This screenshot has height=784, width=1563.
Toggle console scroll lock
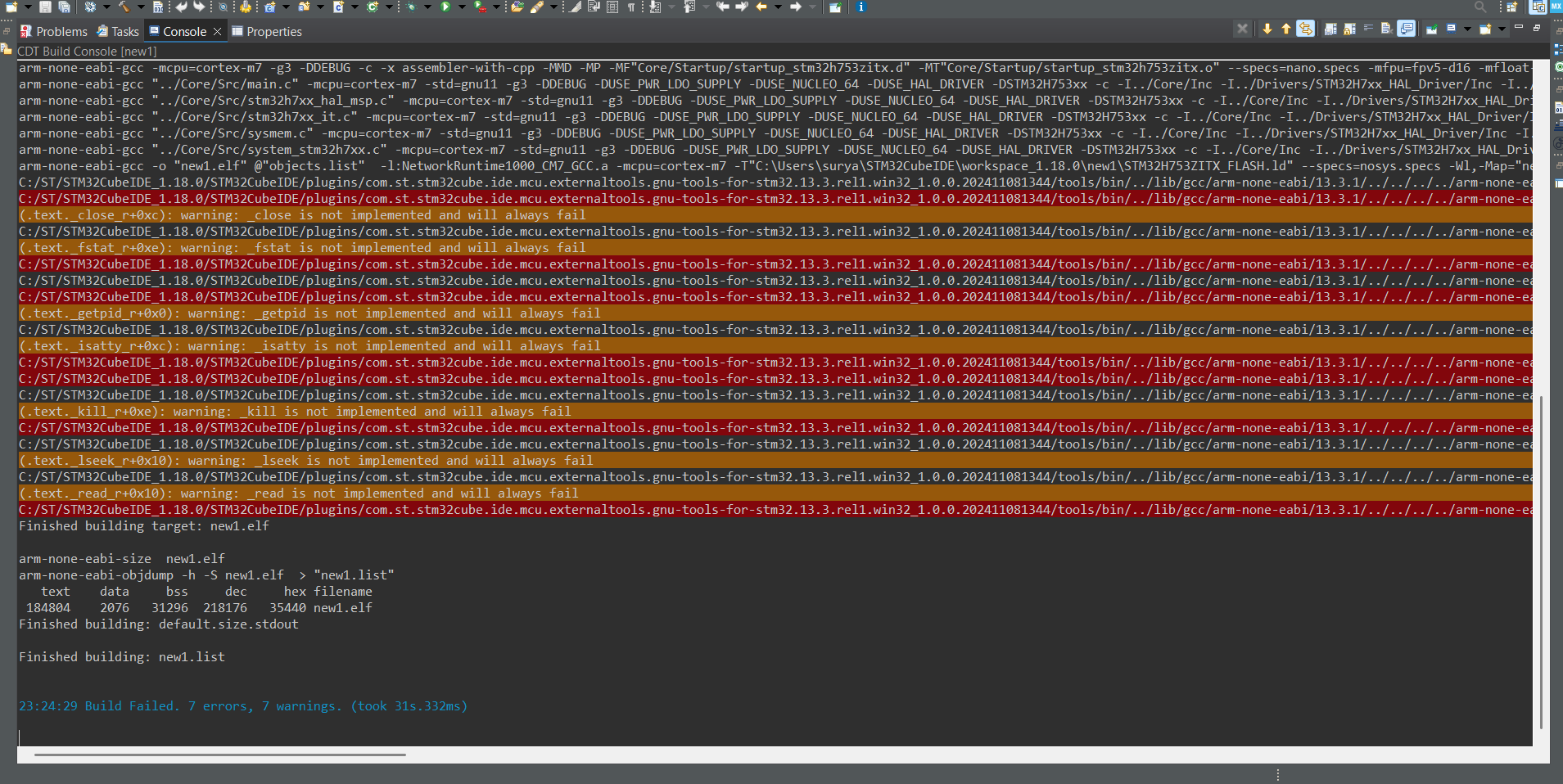1348,29
